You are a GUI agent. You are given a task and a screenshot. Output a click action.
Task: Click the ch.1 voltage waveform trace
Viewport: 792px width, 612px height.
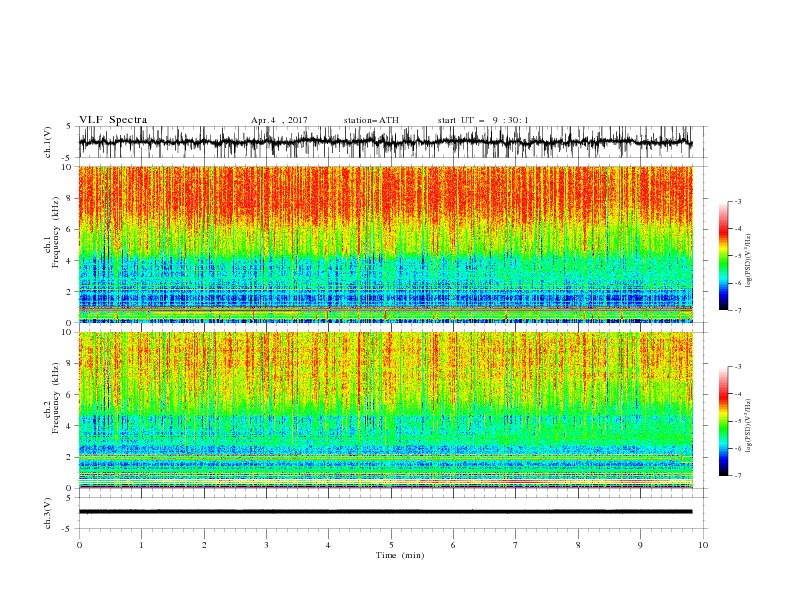click(385, 142)
